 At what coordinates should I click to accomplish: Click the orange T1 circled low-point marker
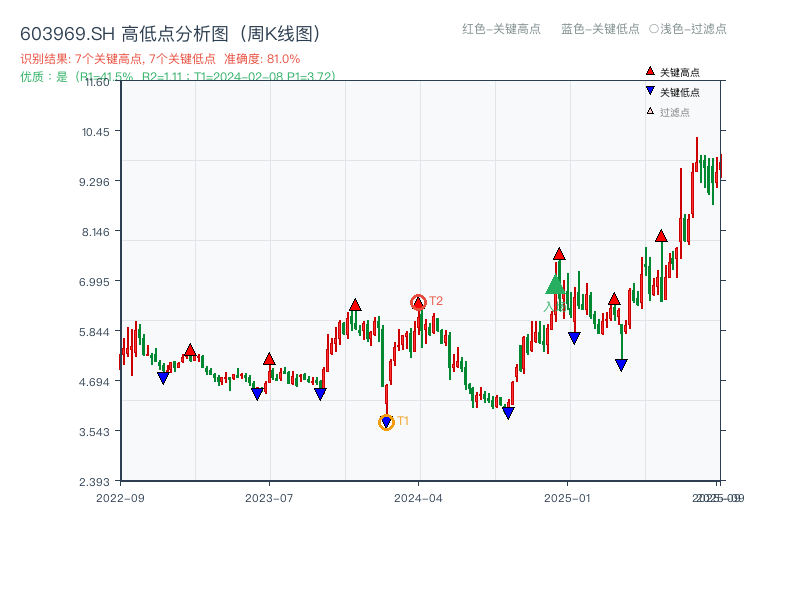[x=386, y=422]
